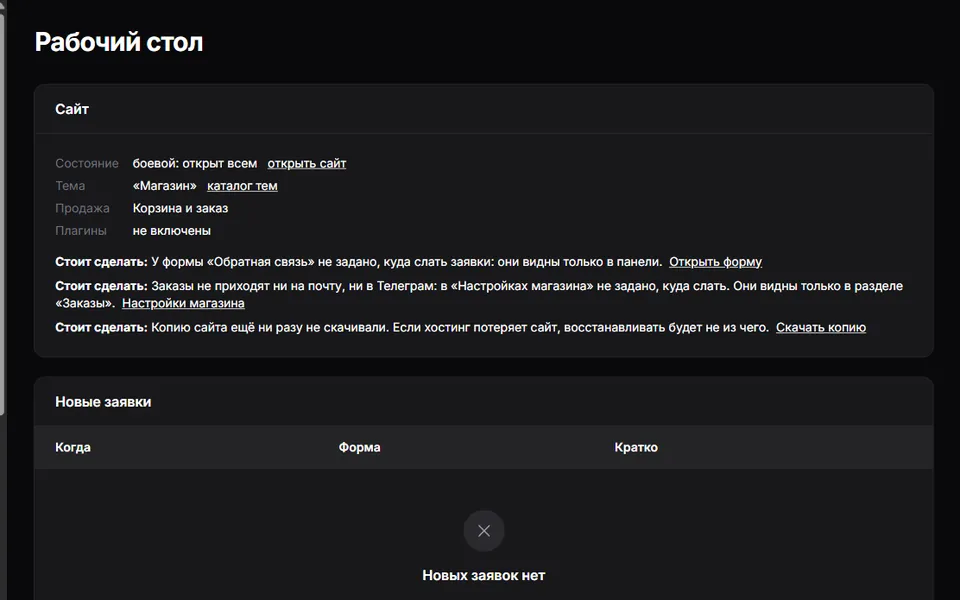Click the "Форма" column header
960x600 pixels.
(359, 448)
